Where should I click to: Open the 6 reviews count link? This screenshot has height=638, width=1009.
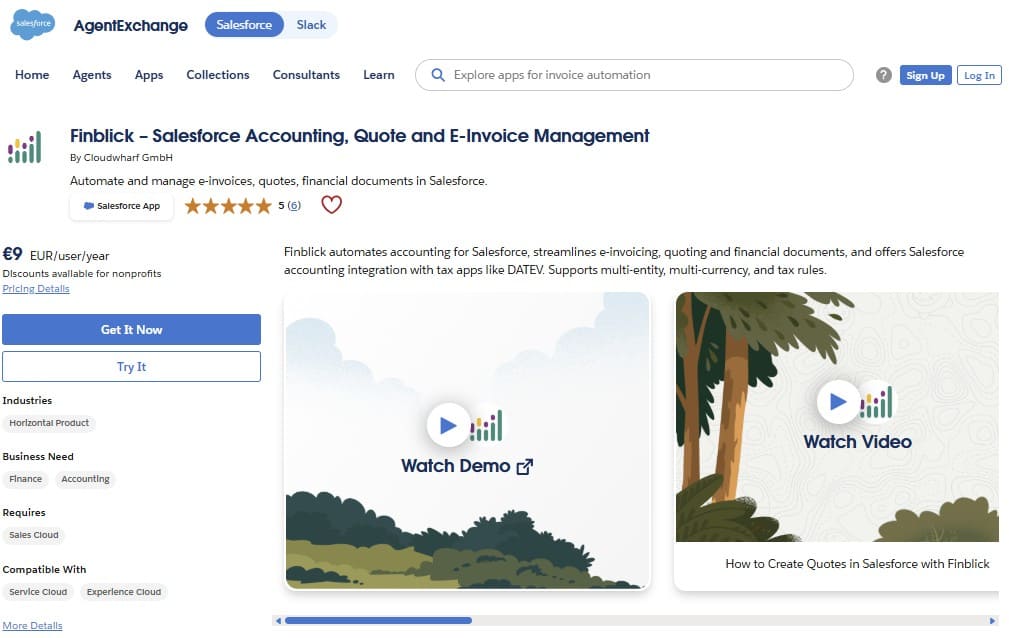293,205
